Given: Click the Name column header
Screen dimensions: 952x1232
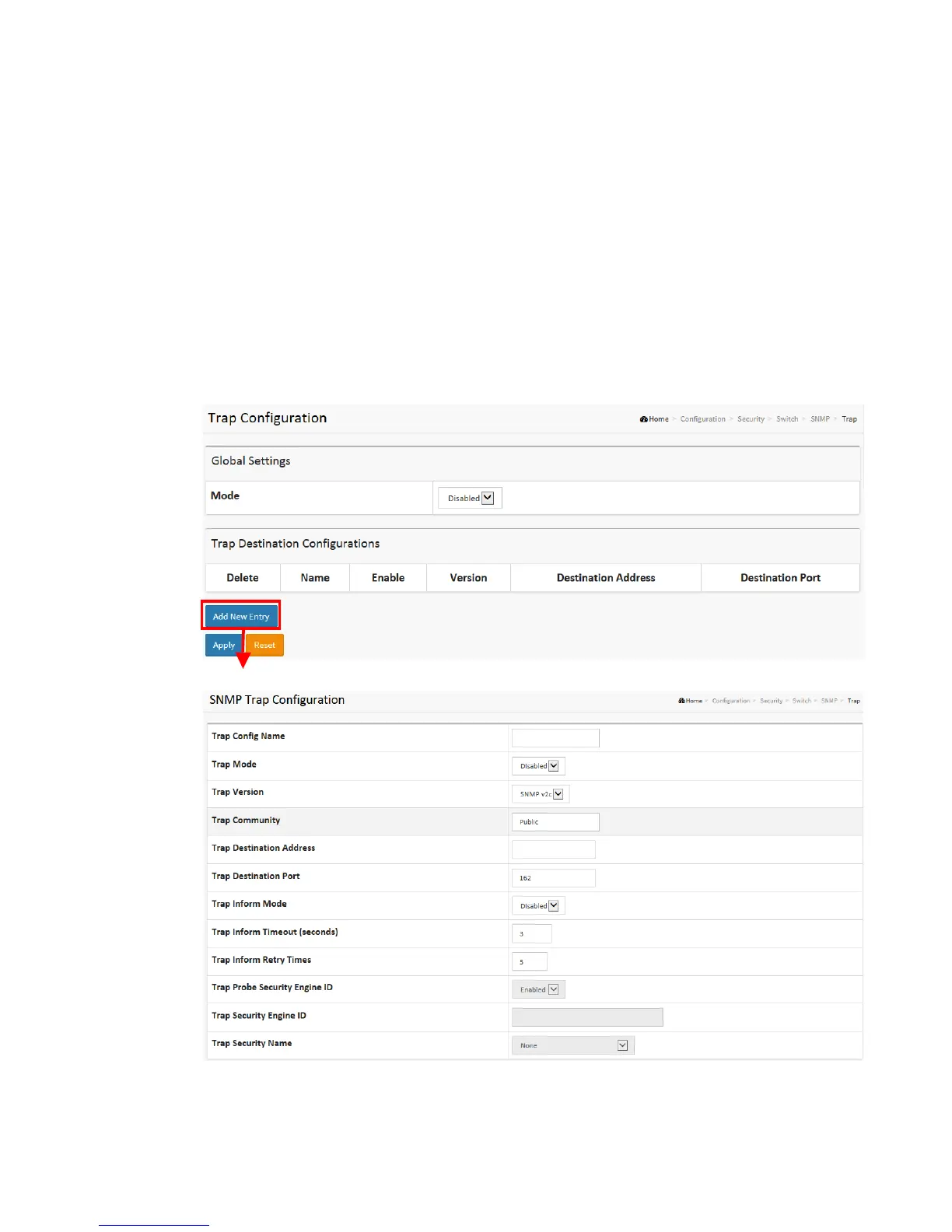Looking at the screenshot, I should (315, 578).
